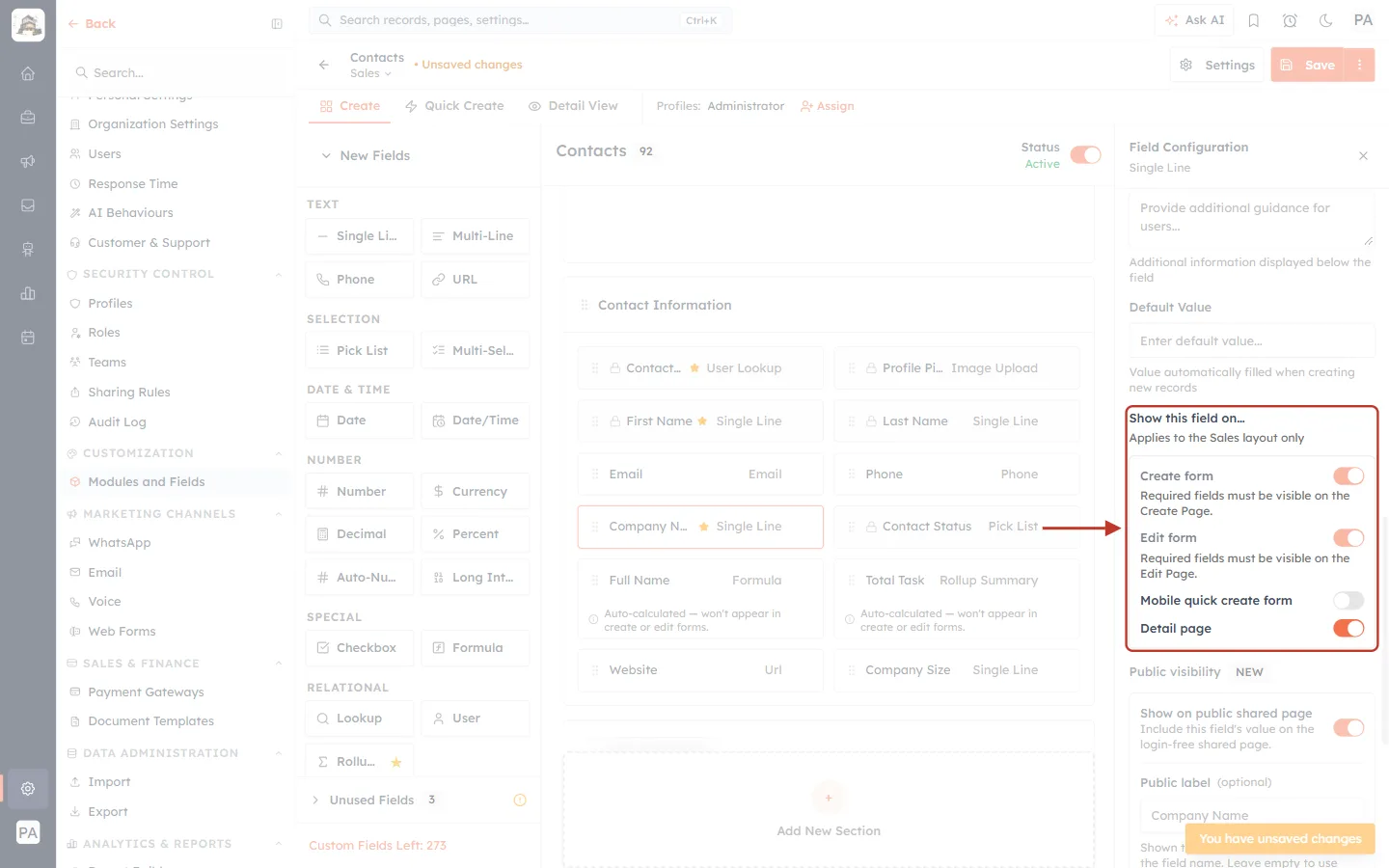The width and height of the screenshot is (1389, 868).
Task: Click the back arrow beside Contacts
Action: point(324,65)
